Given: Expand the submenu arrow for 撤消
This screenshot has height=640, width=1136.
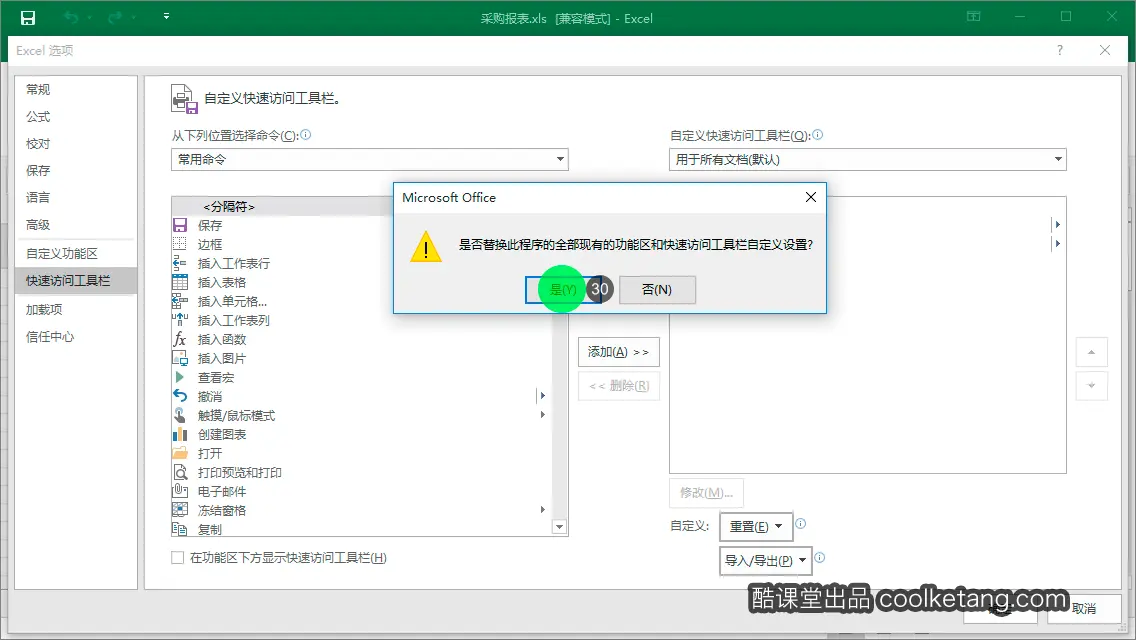Looking at the screenshot, I should click(x=543, y=396).
